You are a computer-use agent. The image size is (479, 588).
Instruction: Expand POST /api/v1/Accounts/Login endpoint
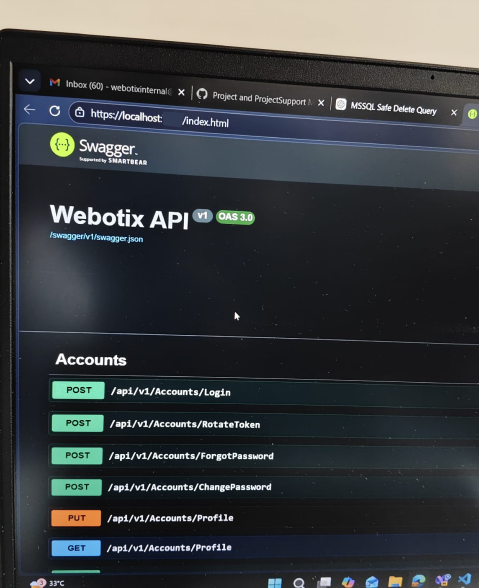click(264, 393)
